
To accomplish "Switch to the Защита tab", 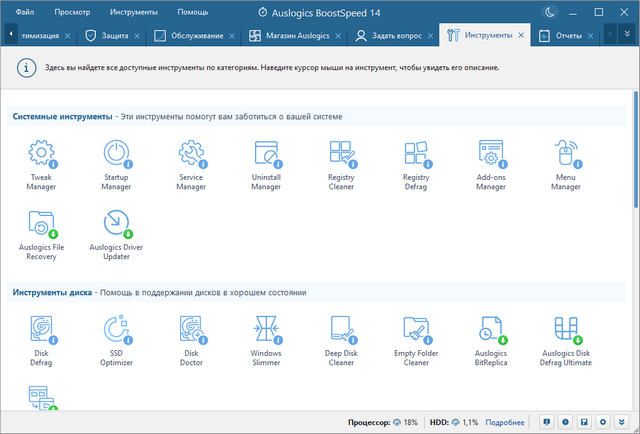I will tap(108, 35).
